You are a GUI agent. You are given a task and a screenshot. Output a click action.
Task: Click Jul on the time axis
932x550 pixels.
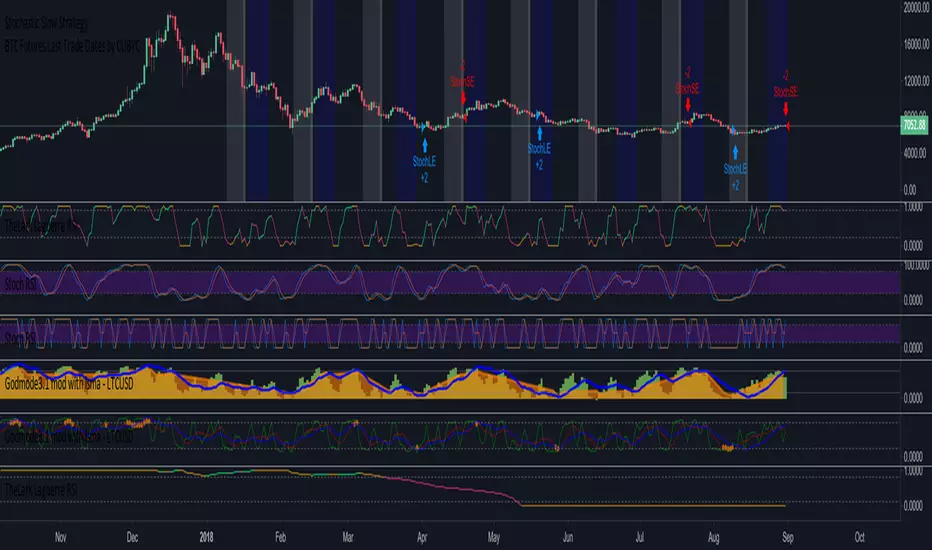click(x=640, y=538)
